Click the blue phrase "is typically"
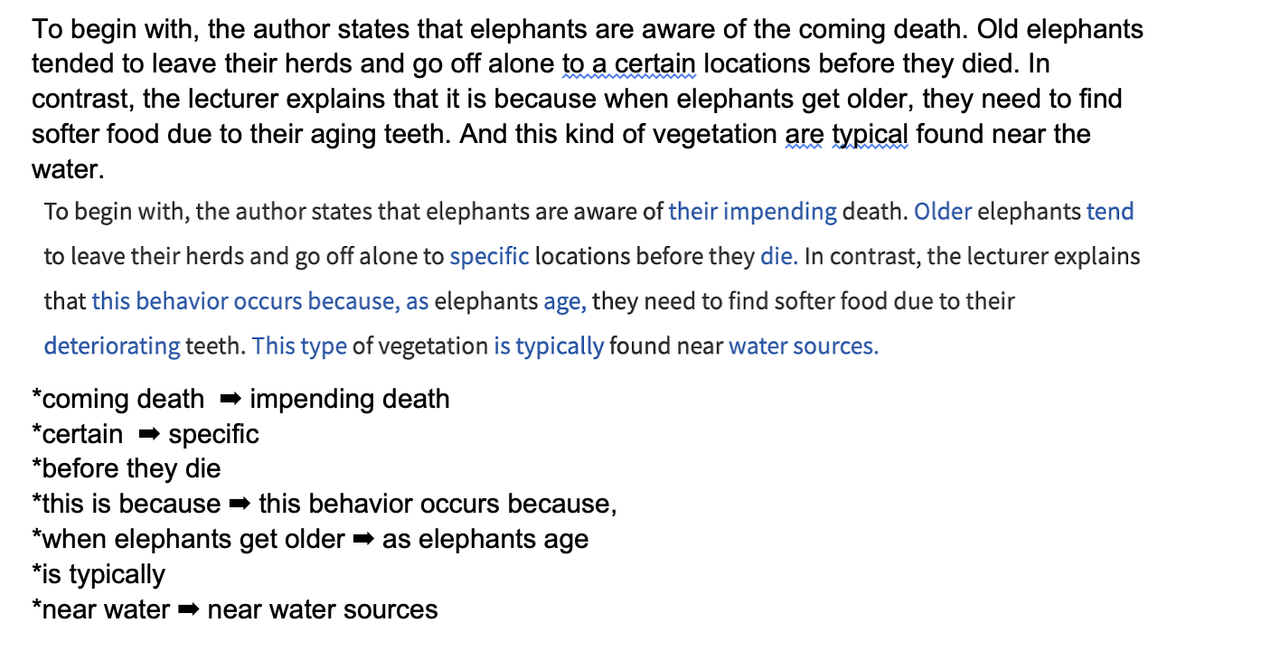The image size is (1280, 653). click(x=548, y=347)
